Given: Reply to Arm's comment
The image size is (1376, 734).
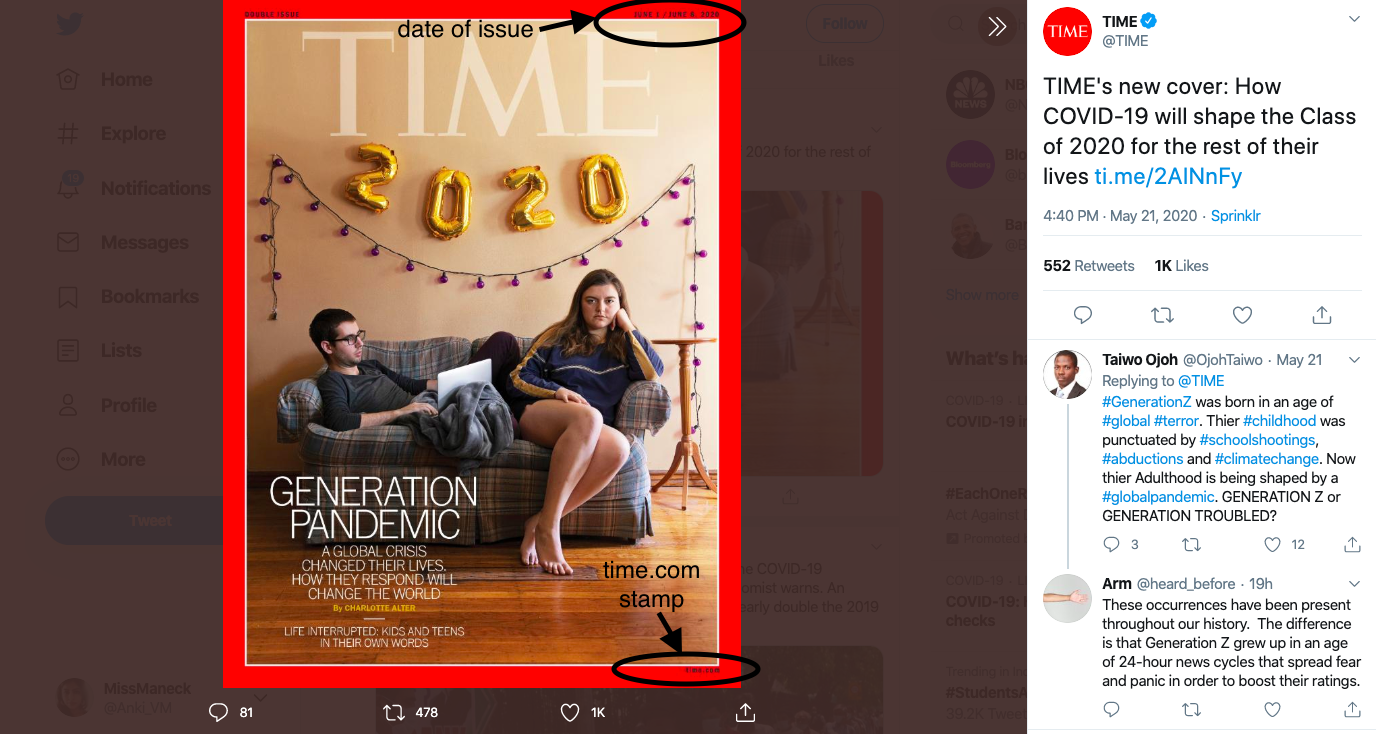Looking at the screenshot, I should (1111, 710).
